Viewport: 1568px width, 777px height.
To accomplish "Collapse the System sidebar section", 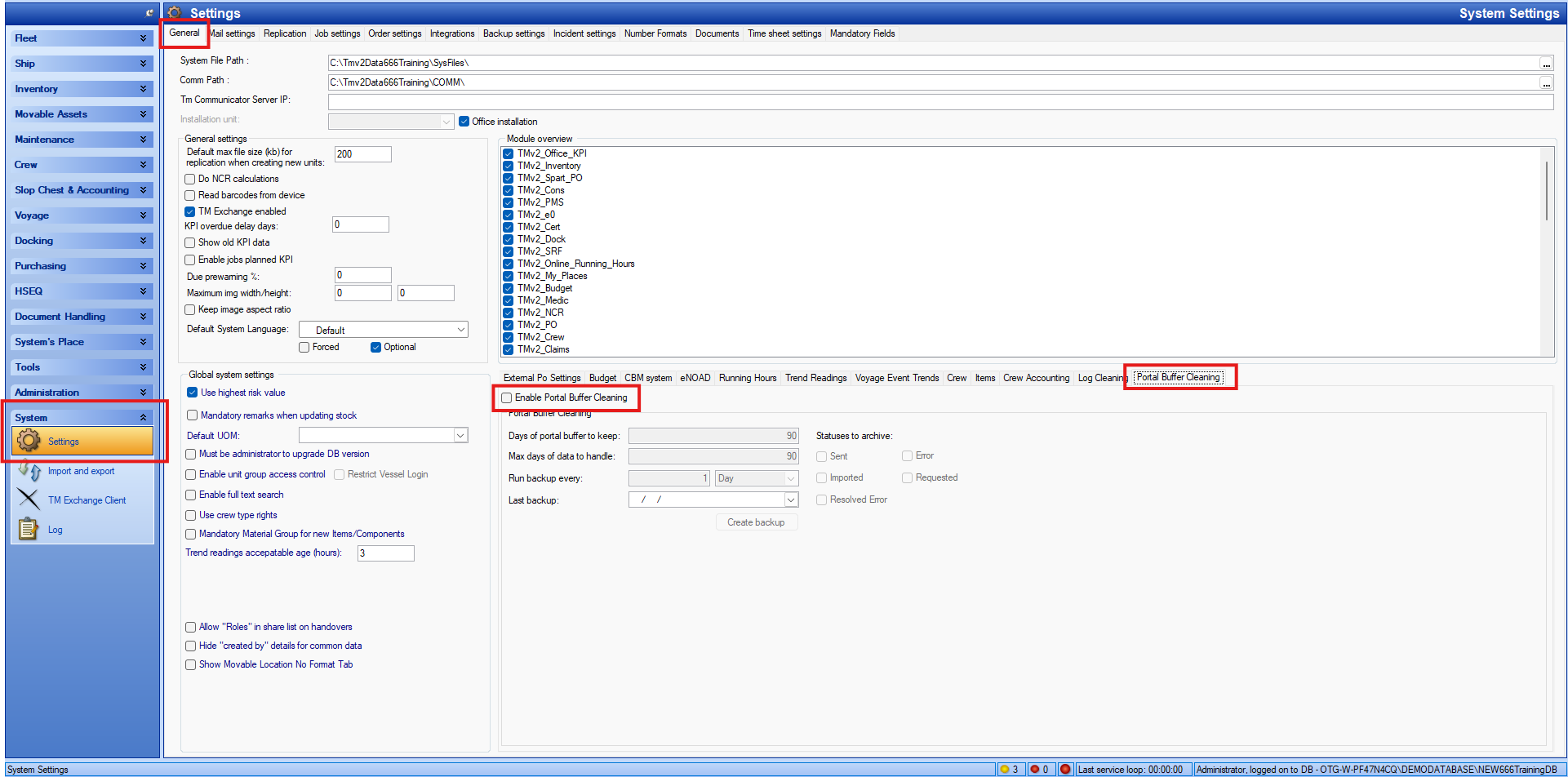I will 144,417.
